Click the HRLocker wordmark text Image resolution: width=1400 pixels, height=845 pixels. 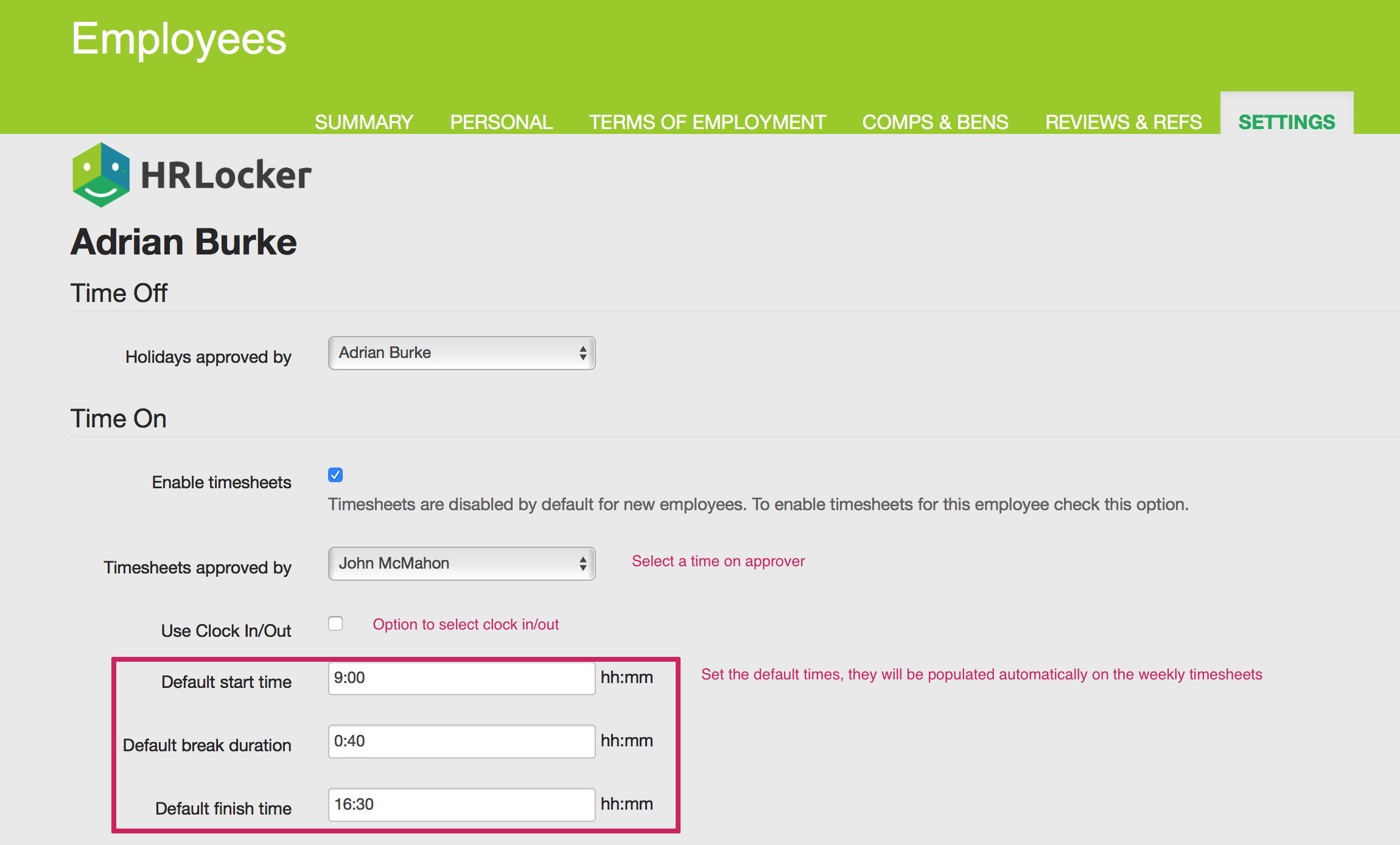pos(226,175)
